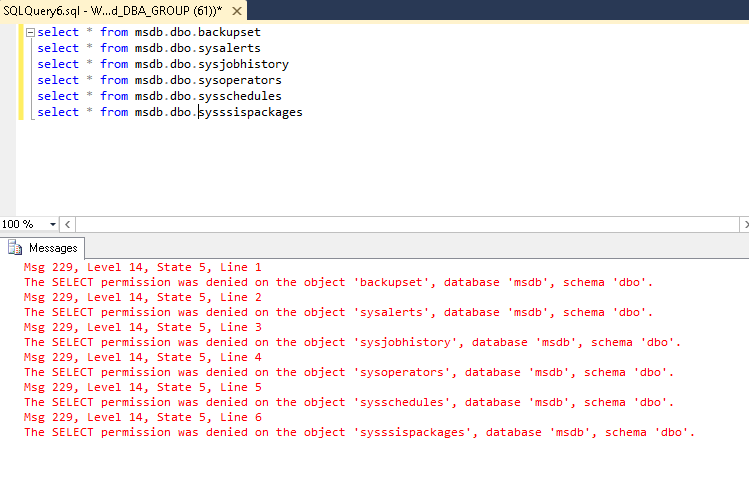This screenshot has height=488, width=749.
Task: Click error message 'Msg 229' for Line 3
Action: (x=143, y=327)
